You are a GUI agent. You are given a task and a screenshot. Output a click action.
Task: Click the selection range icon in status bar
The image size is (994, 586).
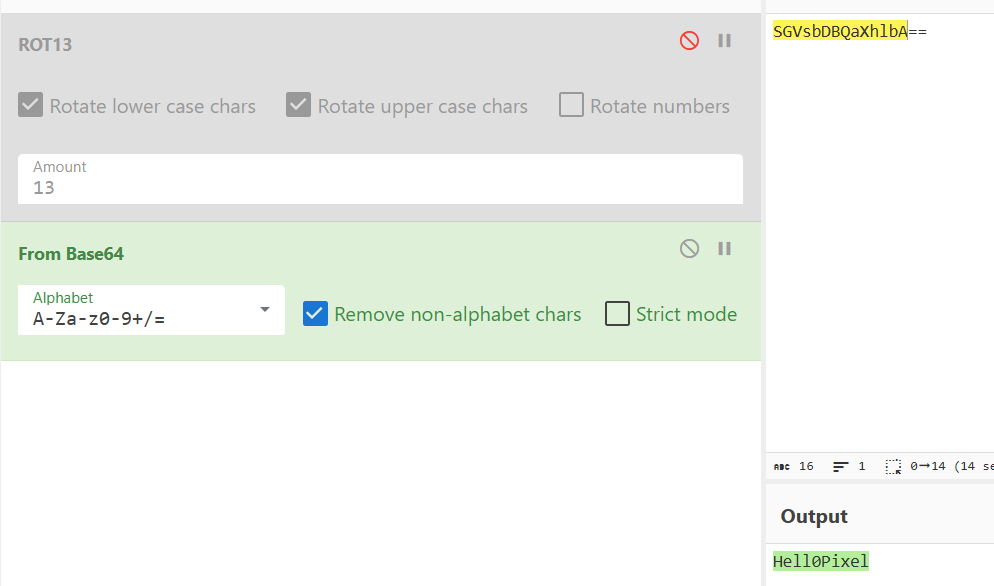[893, 467]
